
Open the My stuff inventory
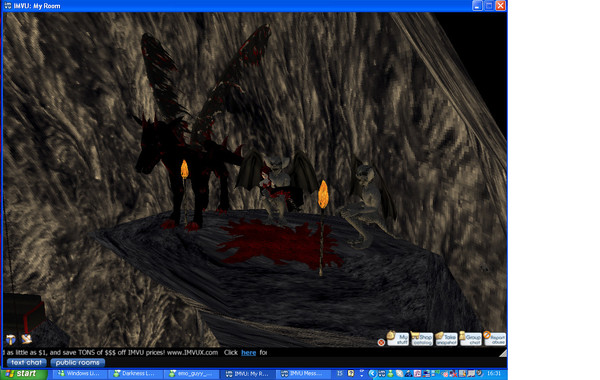[x=398, y=339]
